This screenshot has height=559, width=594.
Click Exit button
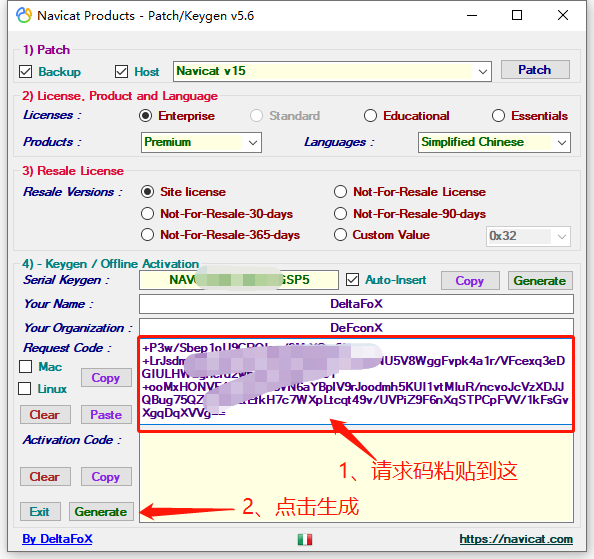coord(40,512)
